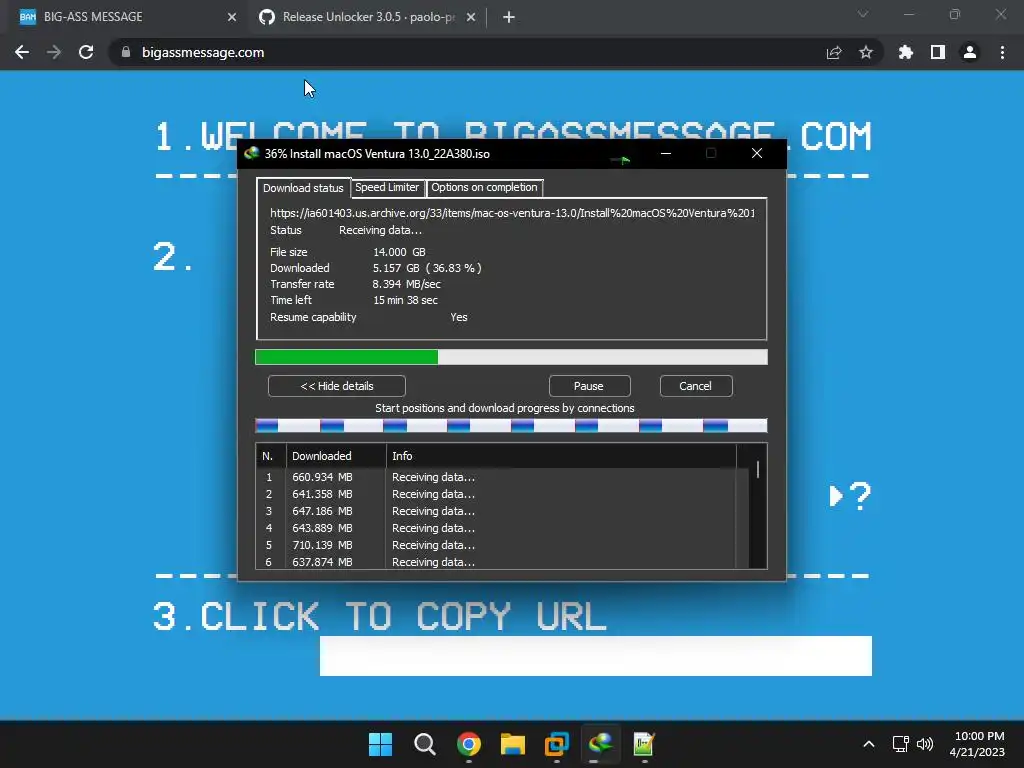The height and width of the screenshot is (768, 1024).
Task: Click the arrow question mark on webpage
Action: [x=850, y=496]
